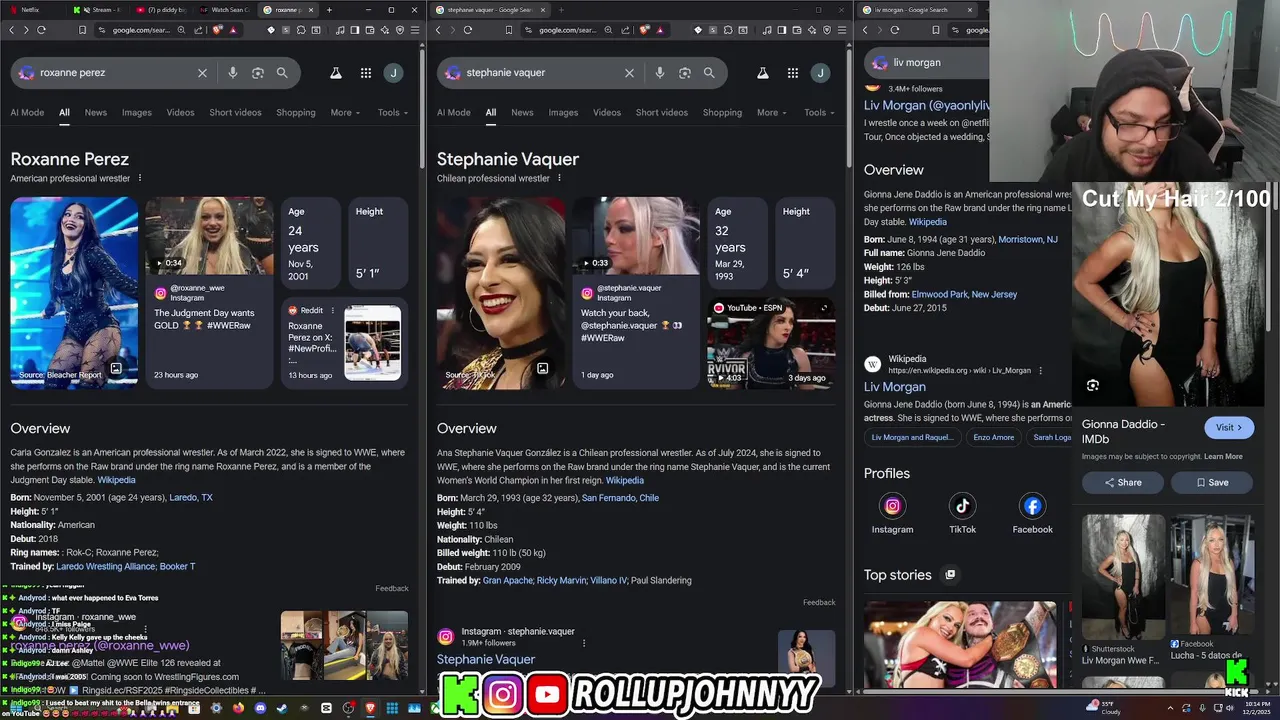
Task: Expand the Tools dropdown in roxanne perez window
Action: [x=393, y=113]
